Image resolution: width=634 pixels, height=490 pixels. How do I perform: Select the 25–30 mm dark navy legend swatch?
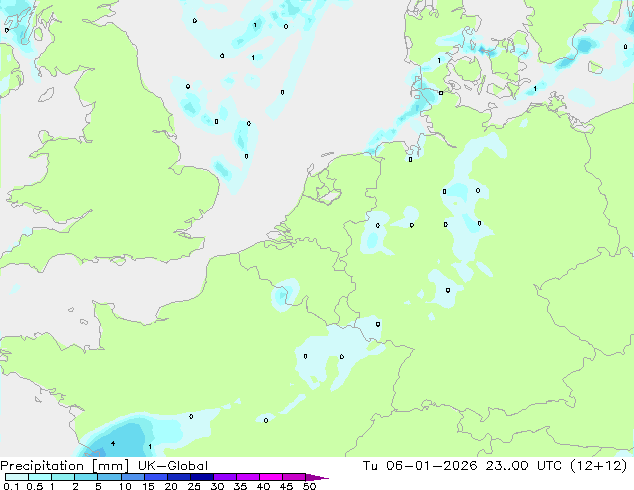(x=201, y=477)
